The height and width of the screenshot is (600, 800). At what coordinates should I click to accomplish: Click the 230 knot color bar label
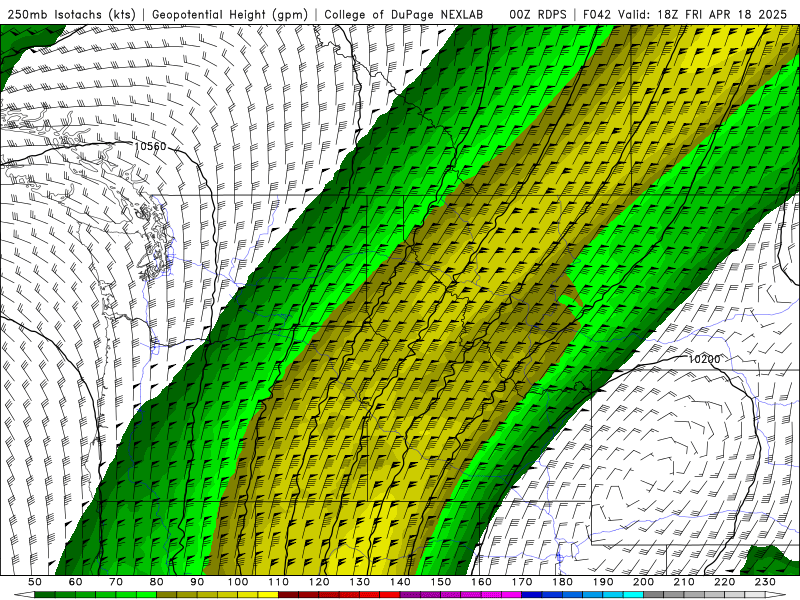(765, 582)
